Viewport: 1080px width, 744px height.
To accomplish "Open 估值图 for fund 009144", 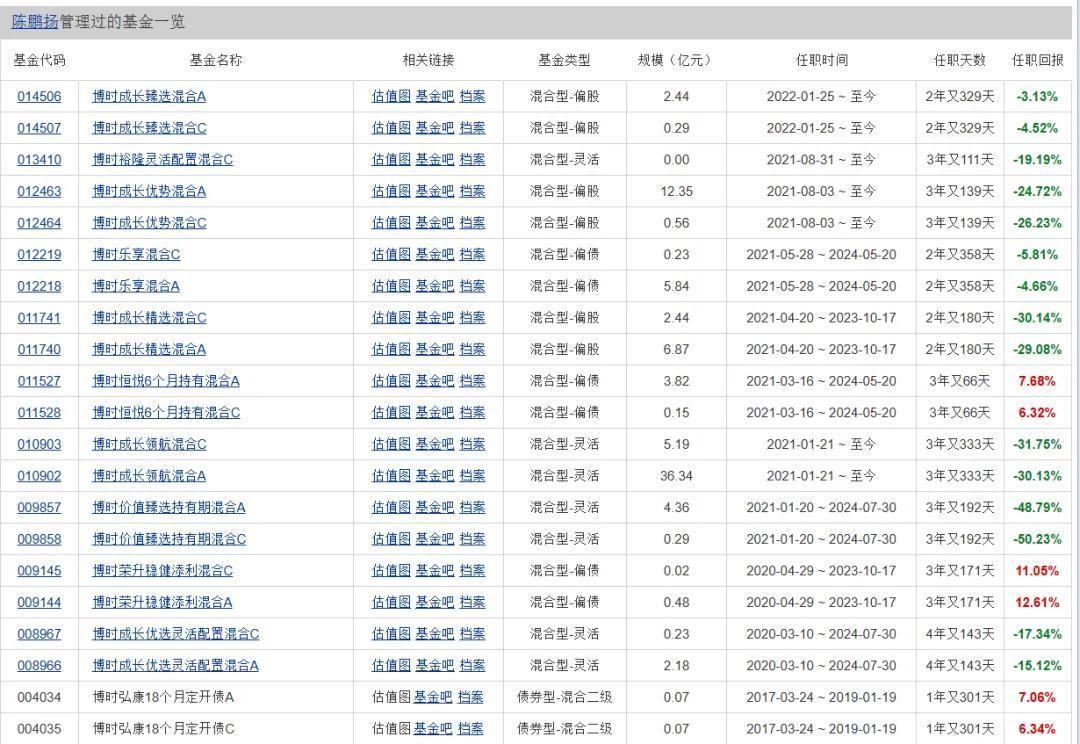I will click(x=391, y=603).
